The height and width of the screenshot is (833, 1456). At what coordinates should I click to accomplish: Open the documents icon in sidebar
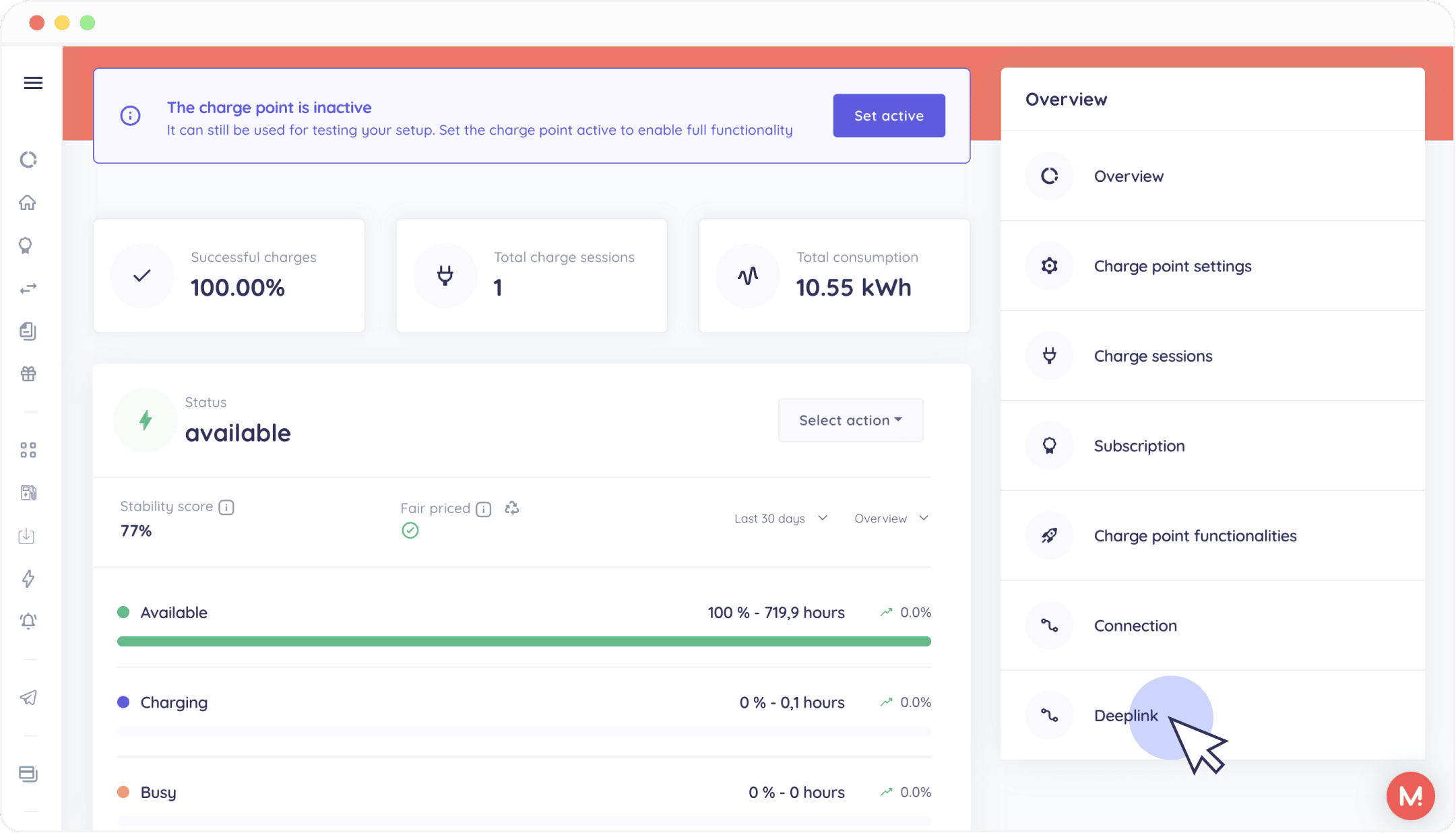click(28, 331)
